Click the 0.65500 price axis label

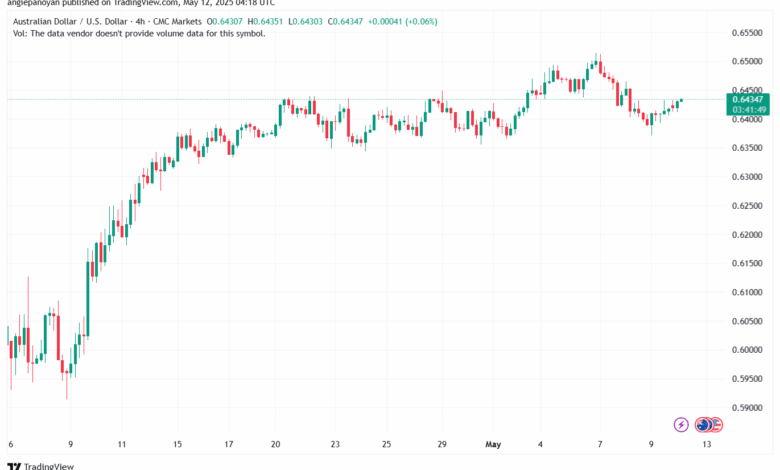pyautogui.click(x=747, y=33)
